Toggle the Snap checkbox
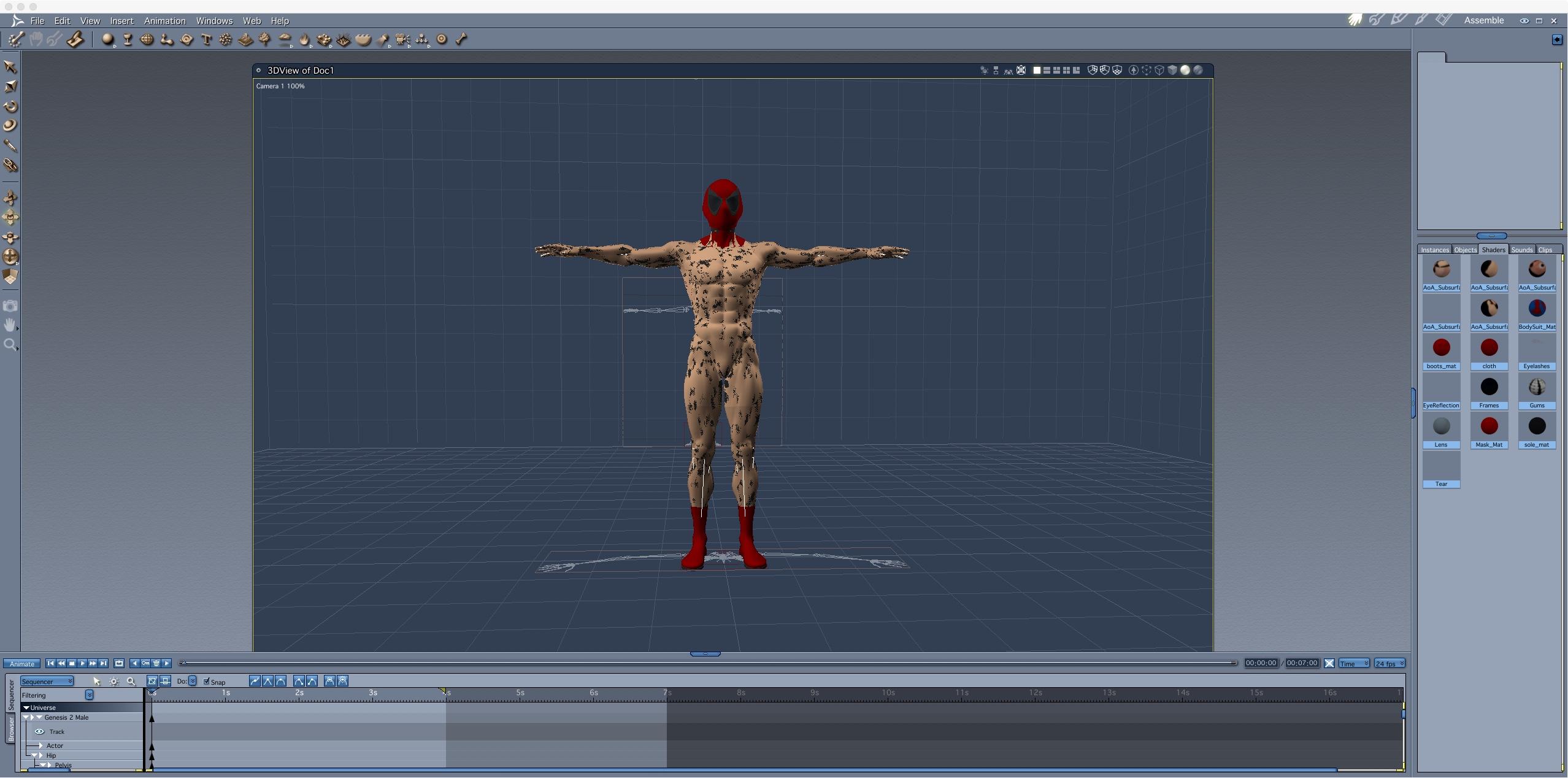 pyautogui.click(x=207, y=681)
